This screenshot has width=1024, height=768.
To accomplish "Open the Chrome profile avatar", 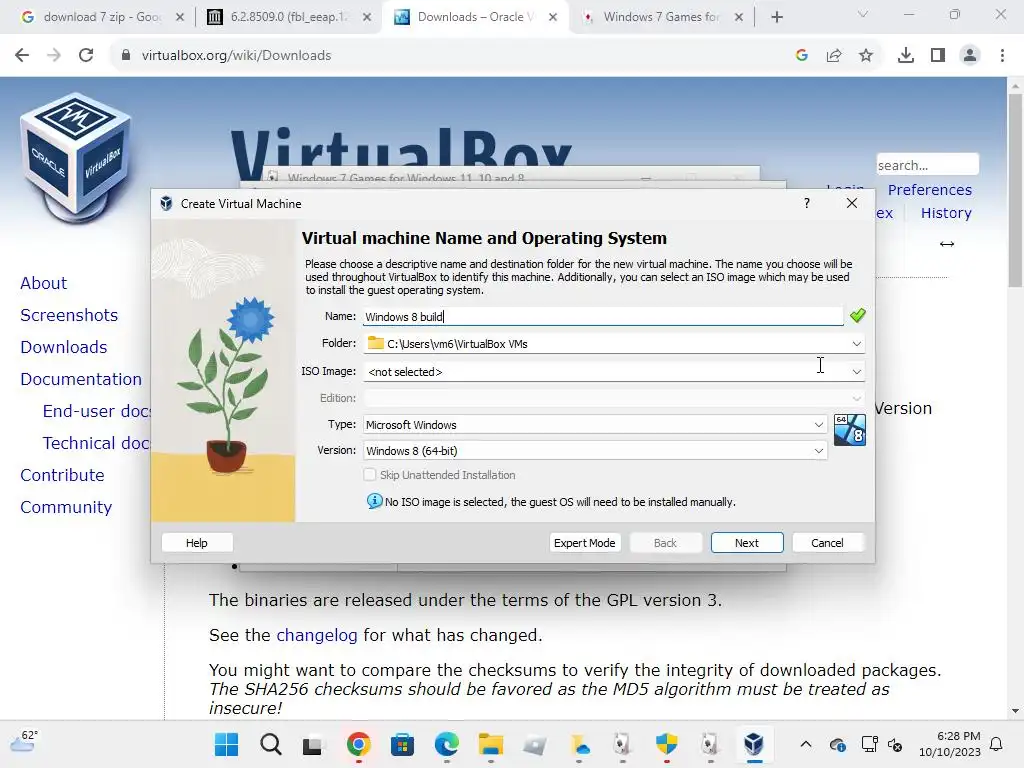I will click(x=970, y=56).
